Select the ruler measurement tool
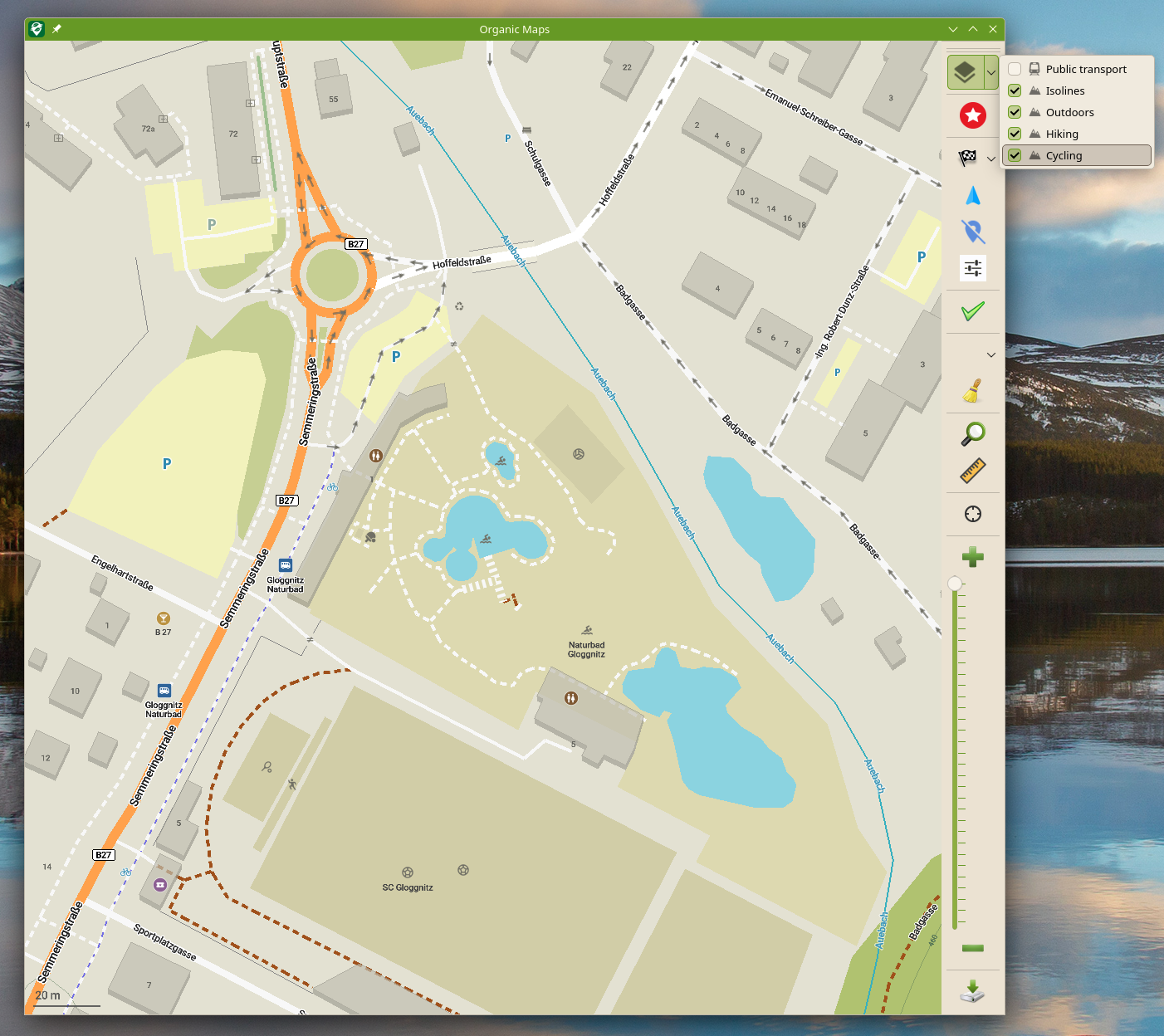 (x=973, y=471)
